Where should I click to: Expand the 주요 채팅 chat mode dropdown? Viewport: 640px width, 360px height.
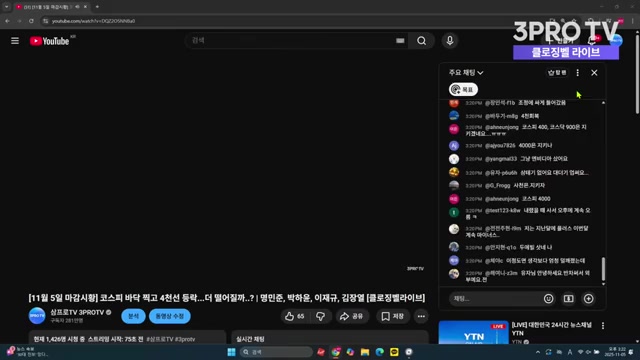(466, 73)
